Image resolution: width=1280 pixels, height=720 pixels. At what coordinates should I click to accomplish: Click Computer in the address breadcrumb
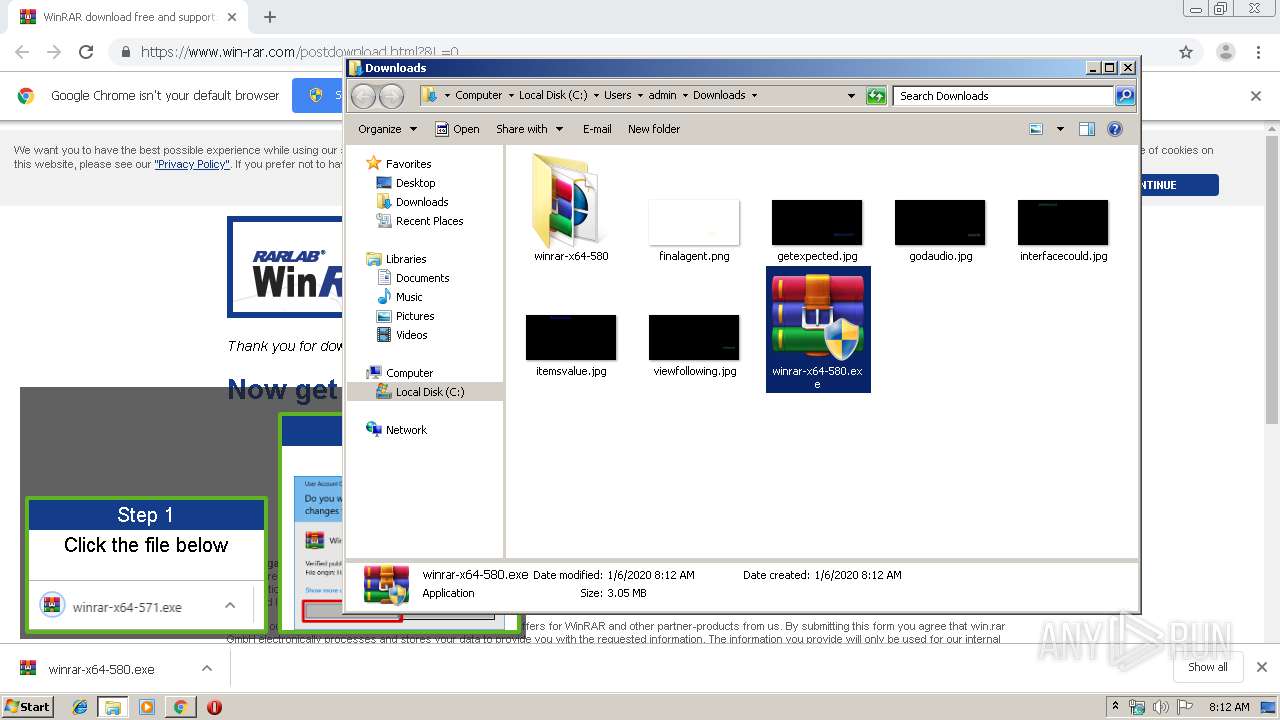[478, 96]
